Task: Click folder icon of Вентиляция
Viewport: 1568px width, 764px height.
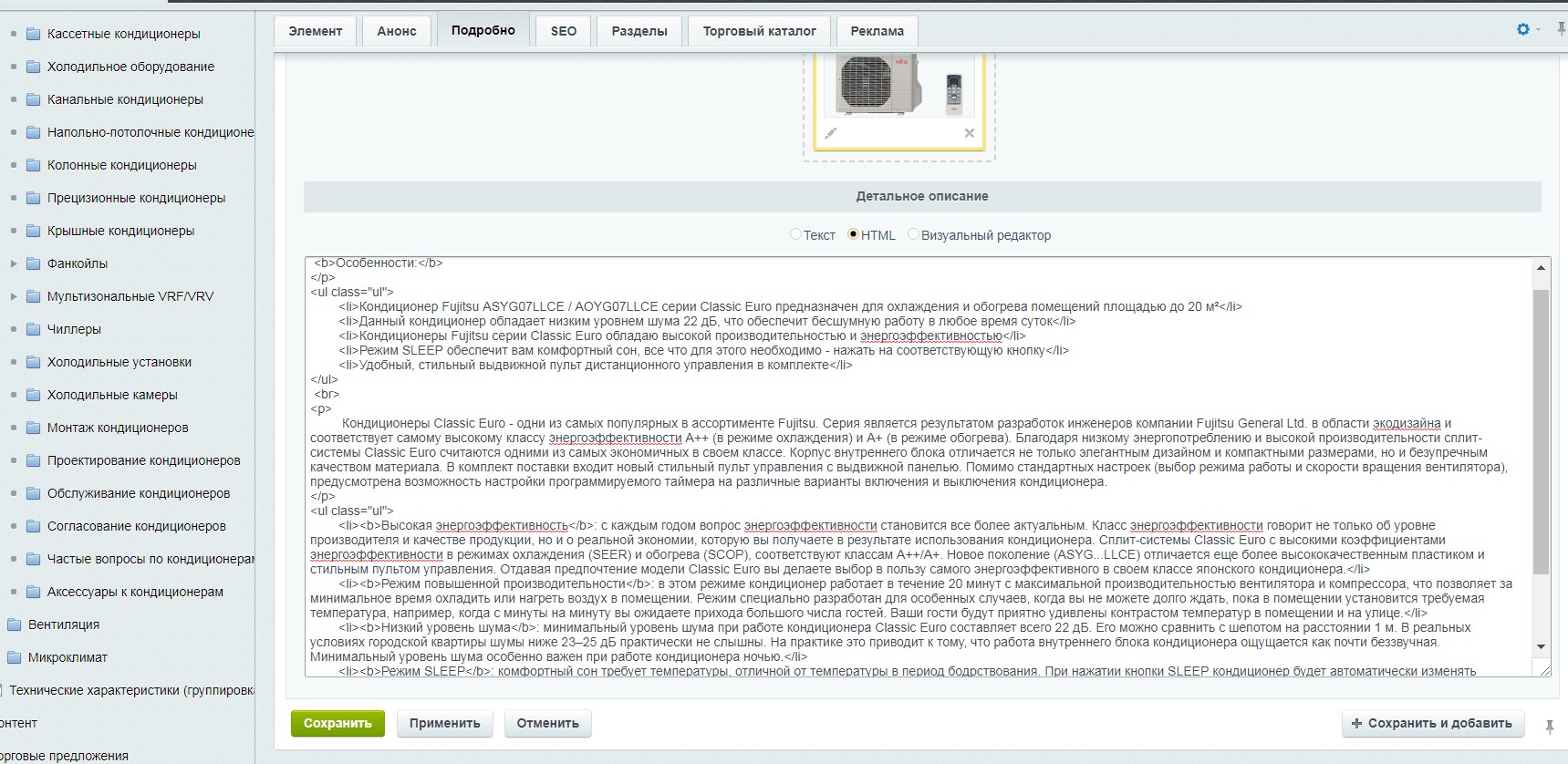Action: click(x=14, y=625)
